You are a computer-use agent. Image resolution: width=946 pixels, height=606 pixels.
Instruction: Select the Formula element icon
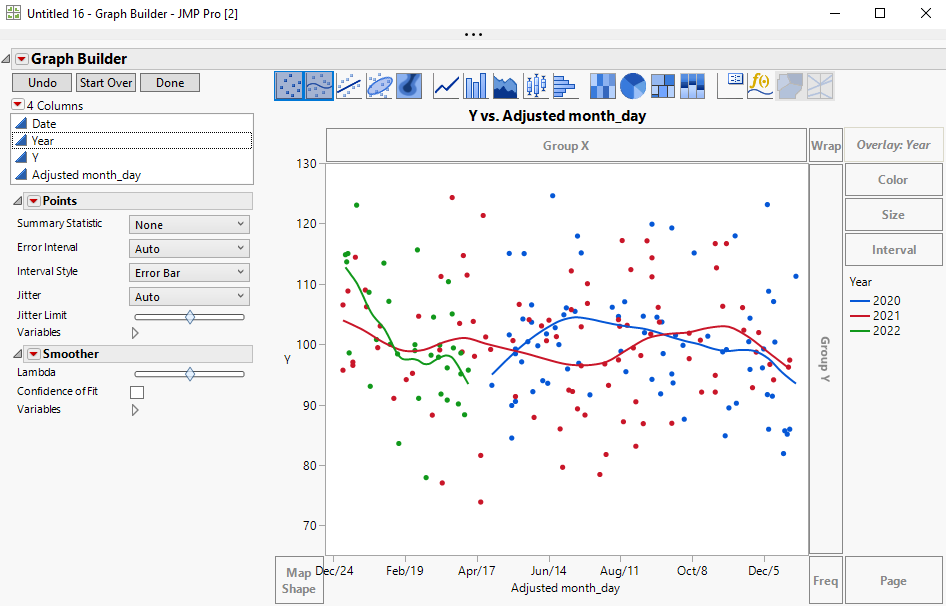[760, 86]
